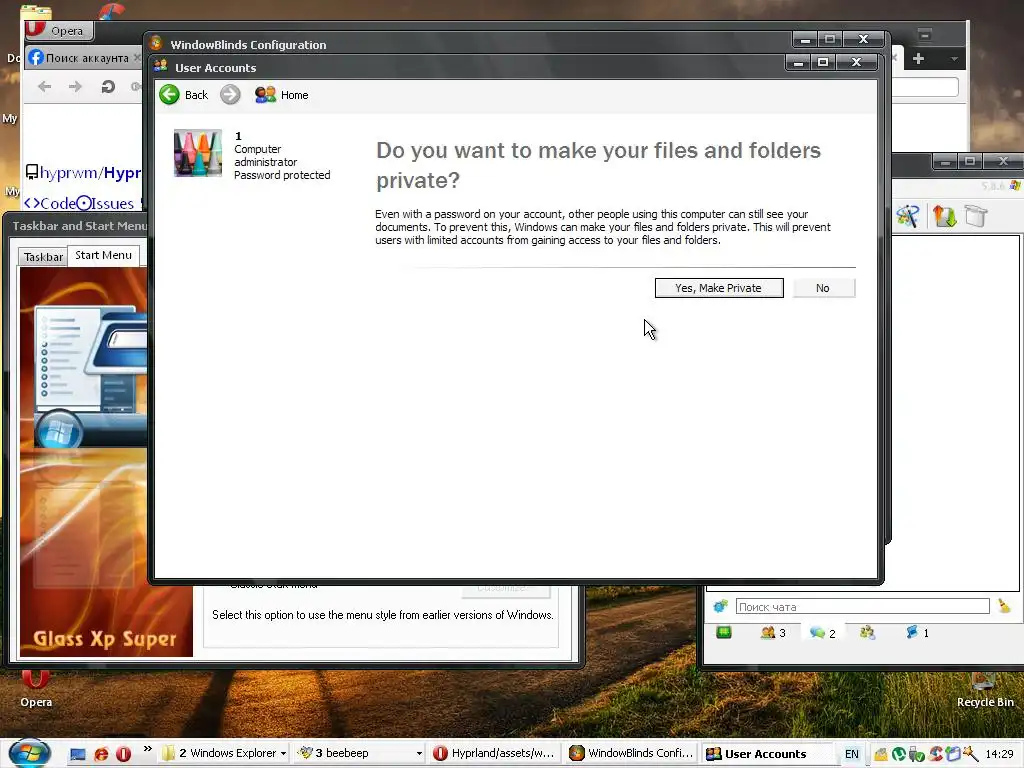Screen dimensions: 1024x768
Task: Reload the page in Opera
Action: click(x=108, y=86)
